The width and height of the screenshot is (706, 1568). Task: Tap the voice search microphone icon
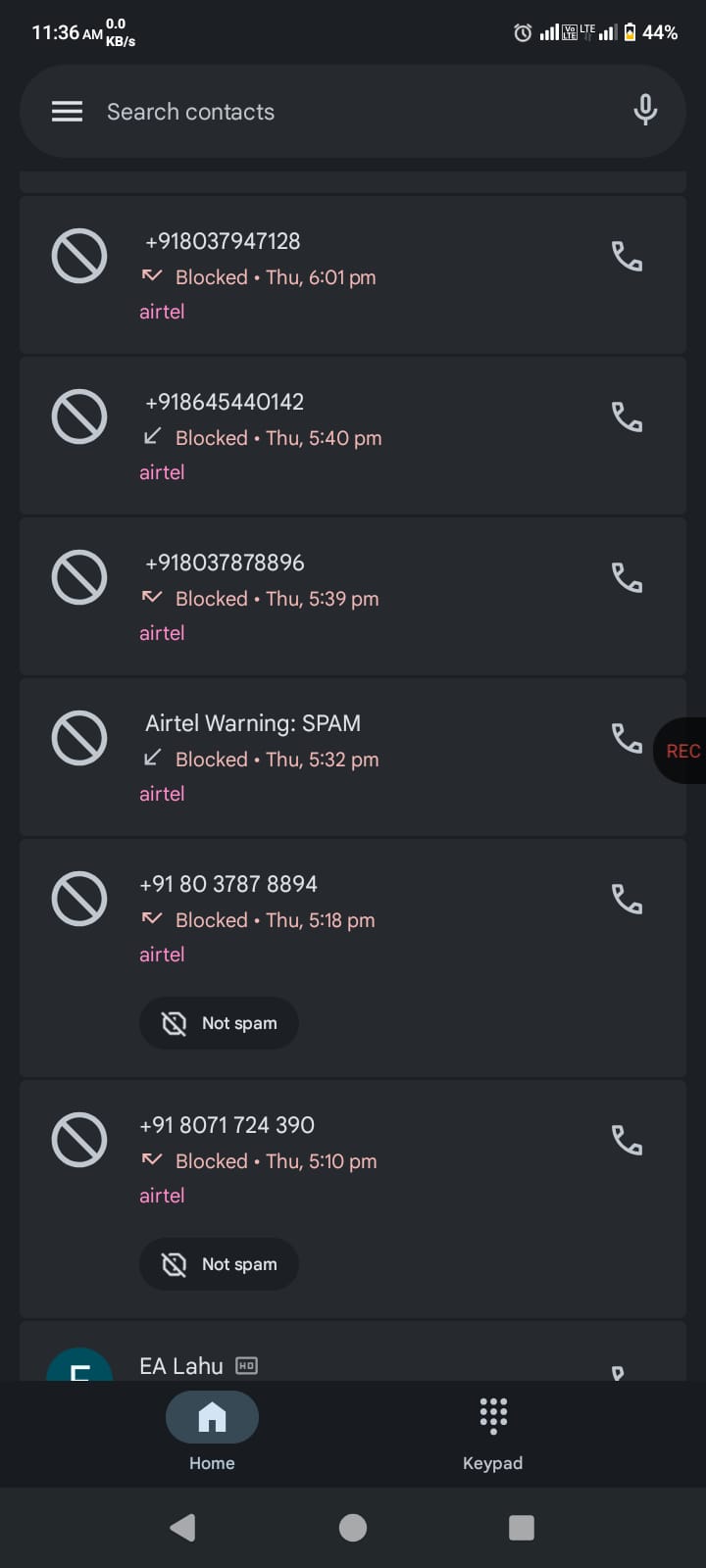click(644, 110)
